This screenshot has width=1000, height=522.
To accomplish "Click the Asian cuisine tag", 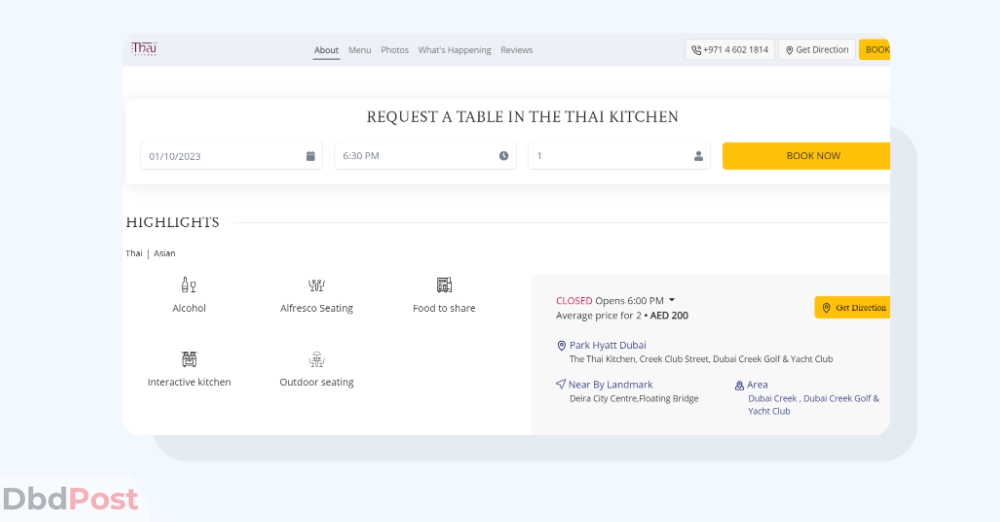I will point(165,253).
